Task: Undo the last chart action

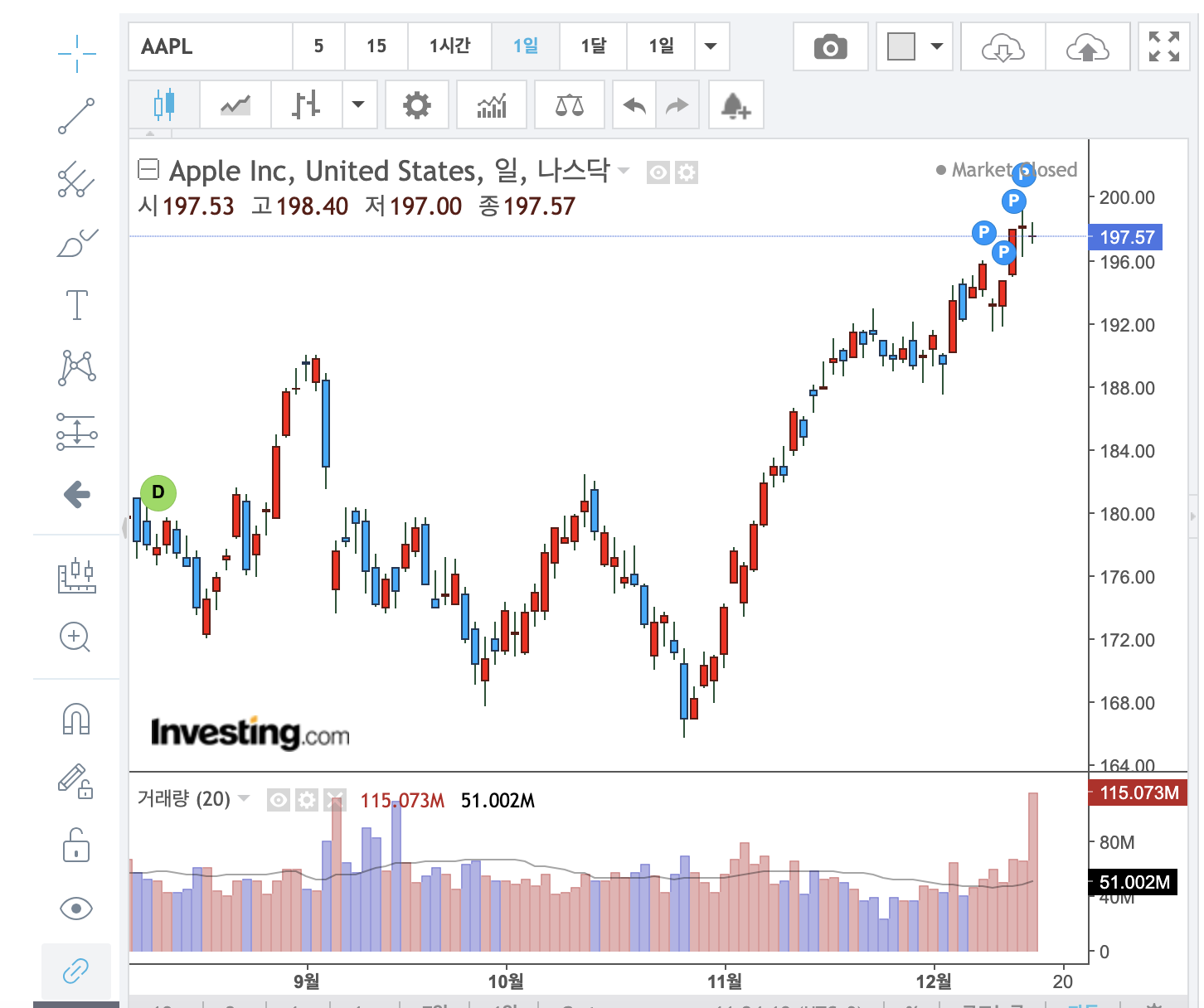Action: [x=634, y=104]
